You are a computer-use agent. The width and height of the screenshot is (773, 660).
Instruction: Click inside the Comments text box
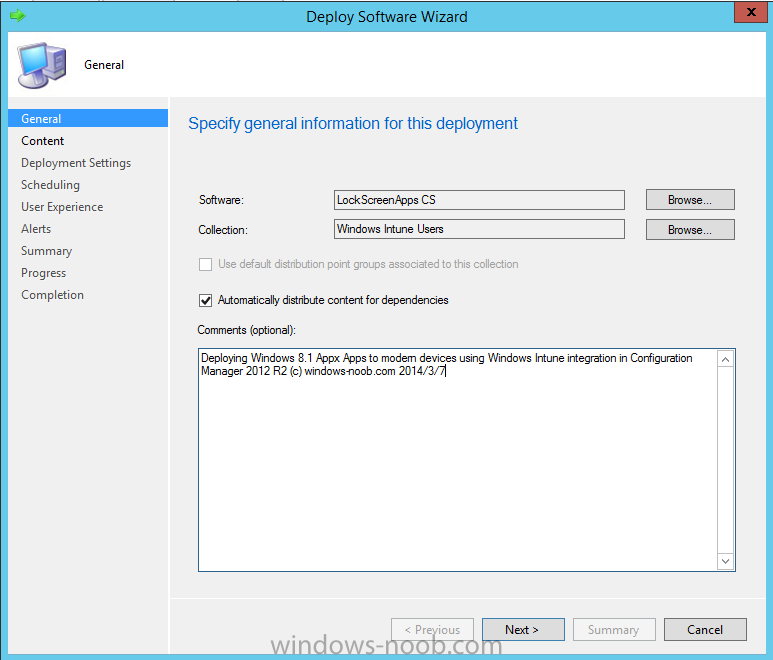(458, 460)
